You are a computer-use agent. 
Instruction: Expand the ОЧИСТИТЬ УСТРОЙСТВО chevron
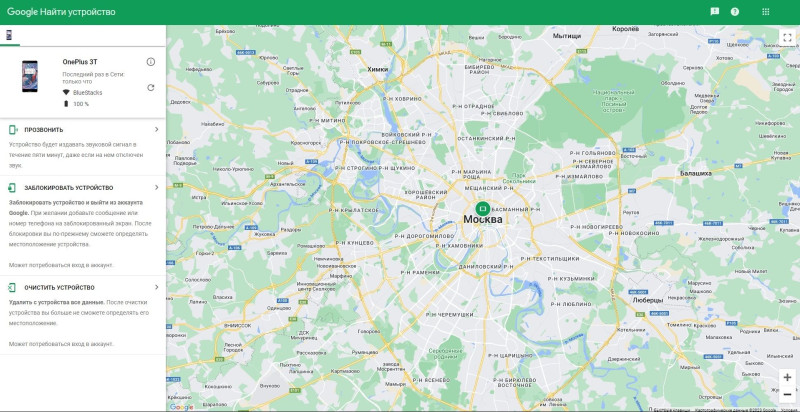tap(157, 287)
